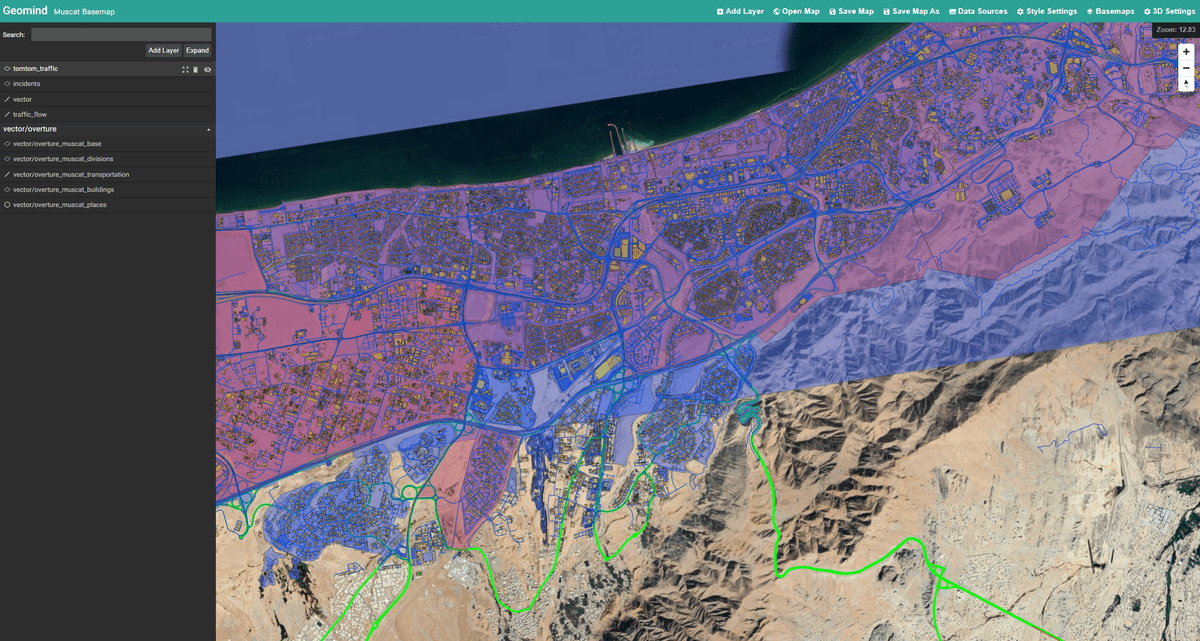Screen dimensions: 1200x641
Task: Open Style Settings from the top bar
Action: pos(1047,11)
